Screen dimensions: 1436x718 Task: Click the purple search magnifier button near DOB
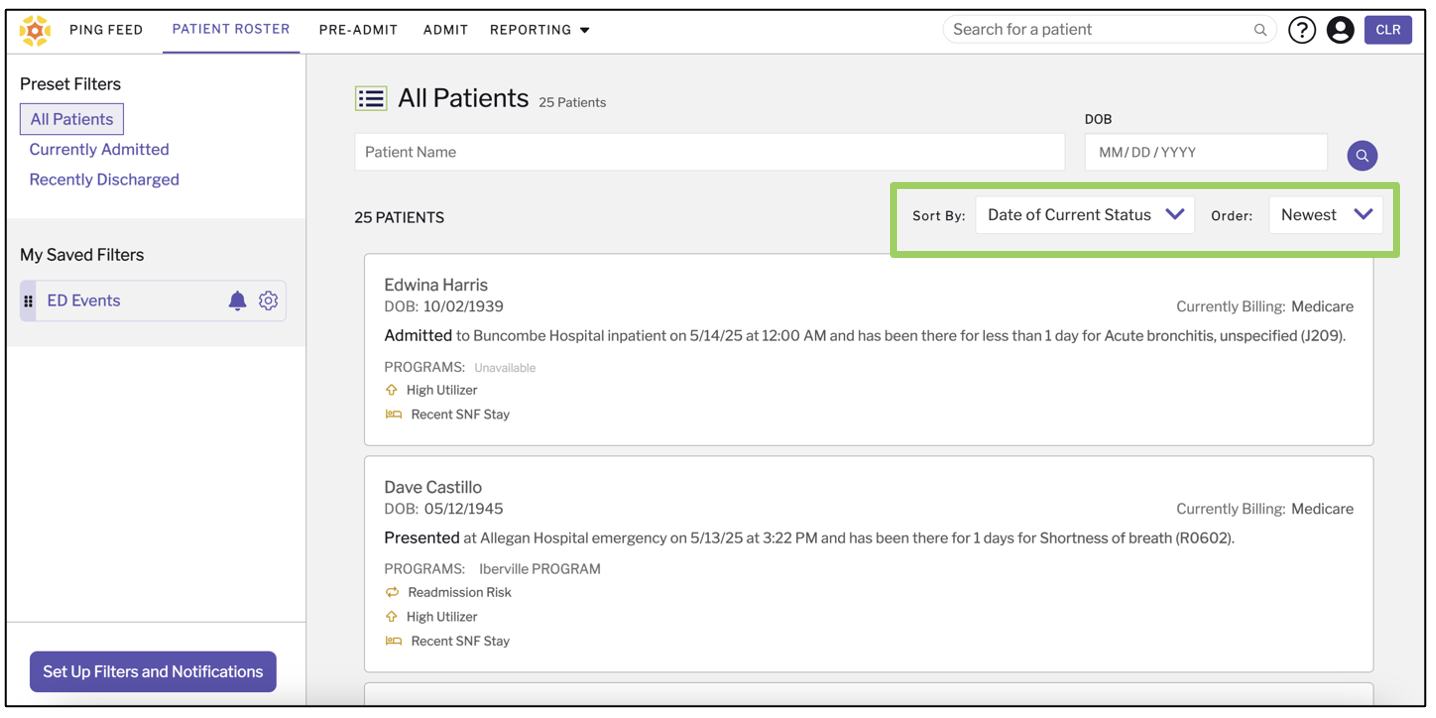point(1362,155)
